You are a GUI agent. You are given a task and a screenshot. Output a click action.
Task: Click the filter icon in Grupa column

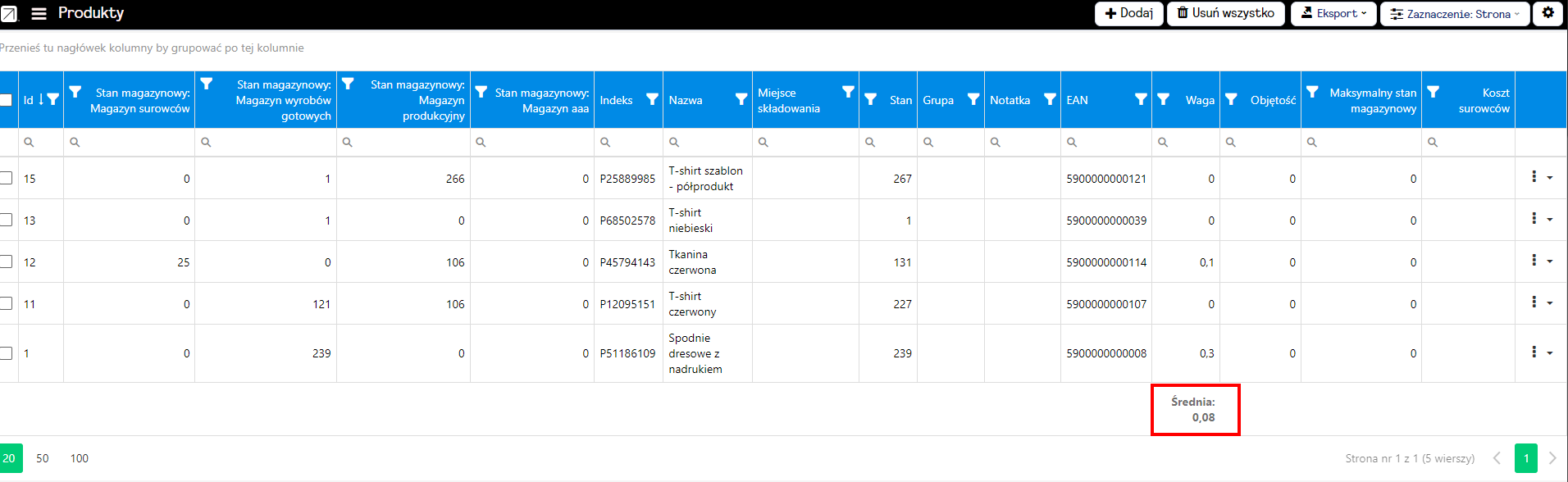coord(973,99)
